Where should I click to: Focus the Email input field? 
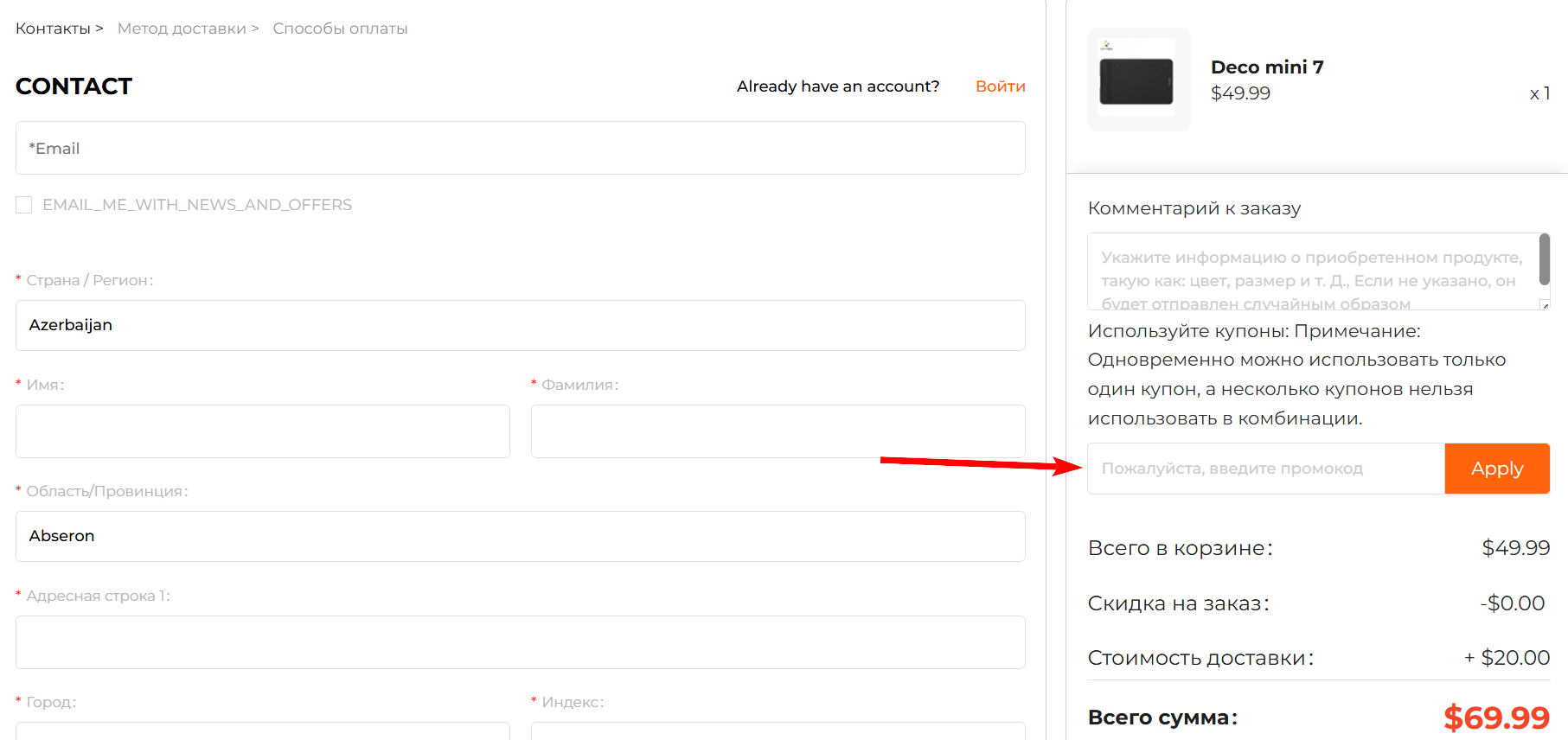(x=520, y=148)
